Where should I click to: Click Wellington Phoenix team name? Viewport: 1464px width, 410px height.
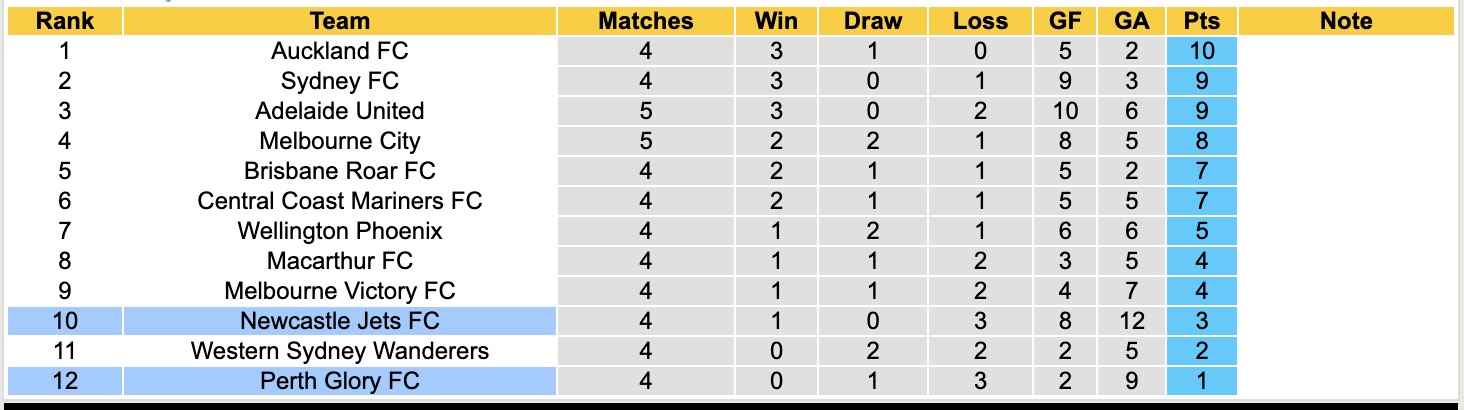(x=339, y=231)
